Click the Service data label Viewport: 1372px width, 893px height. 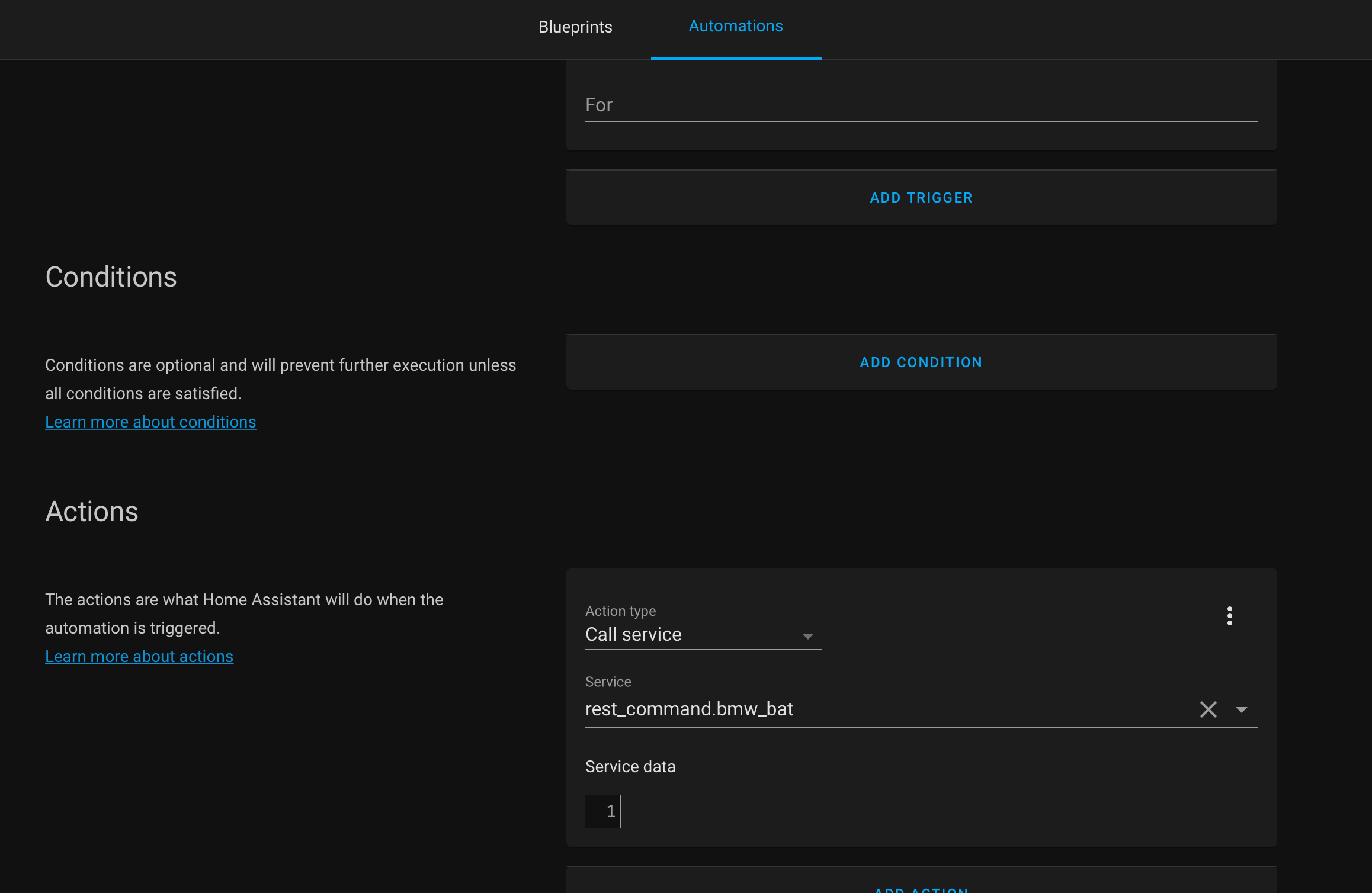[630, 766]
